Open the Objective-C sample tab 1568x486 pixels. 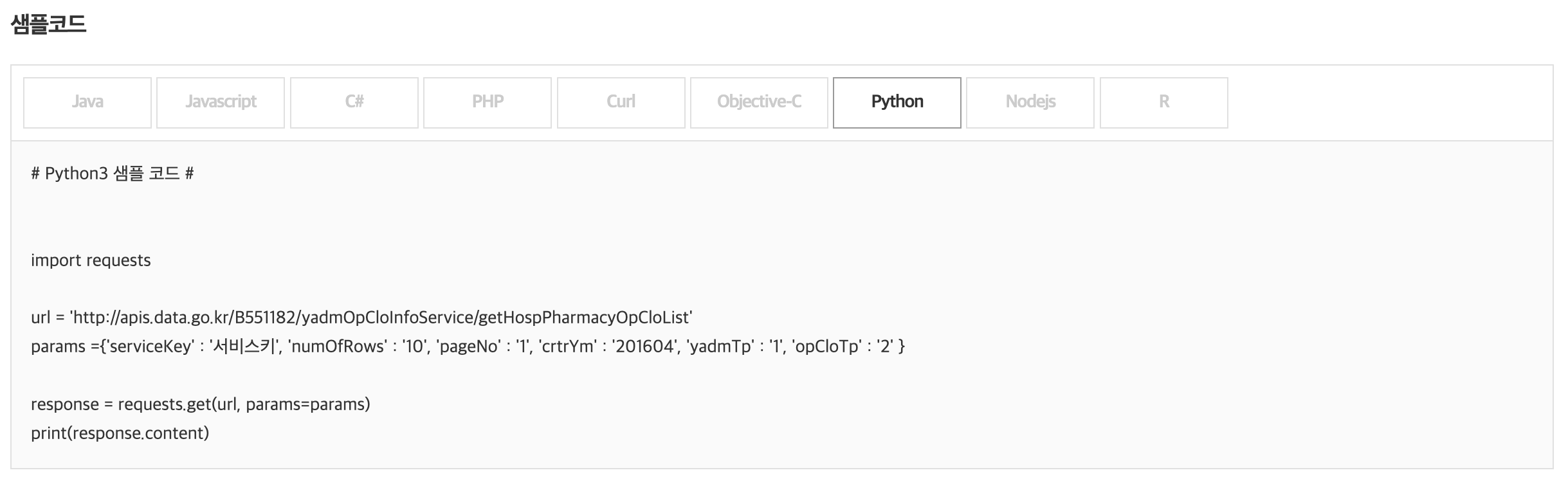tap(759, 102)
